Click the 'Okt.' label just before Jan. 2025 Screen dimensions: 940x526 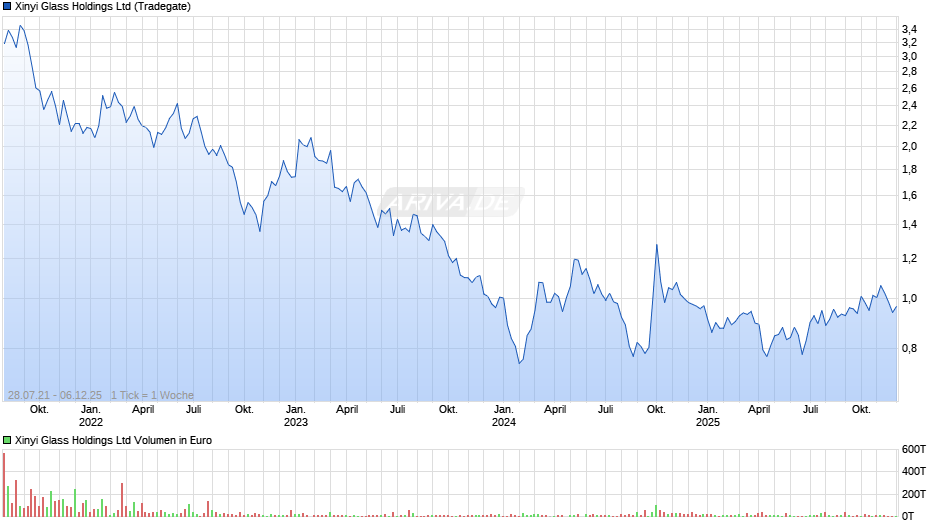[656, 410]
